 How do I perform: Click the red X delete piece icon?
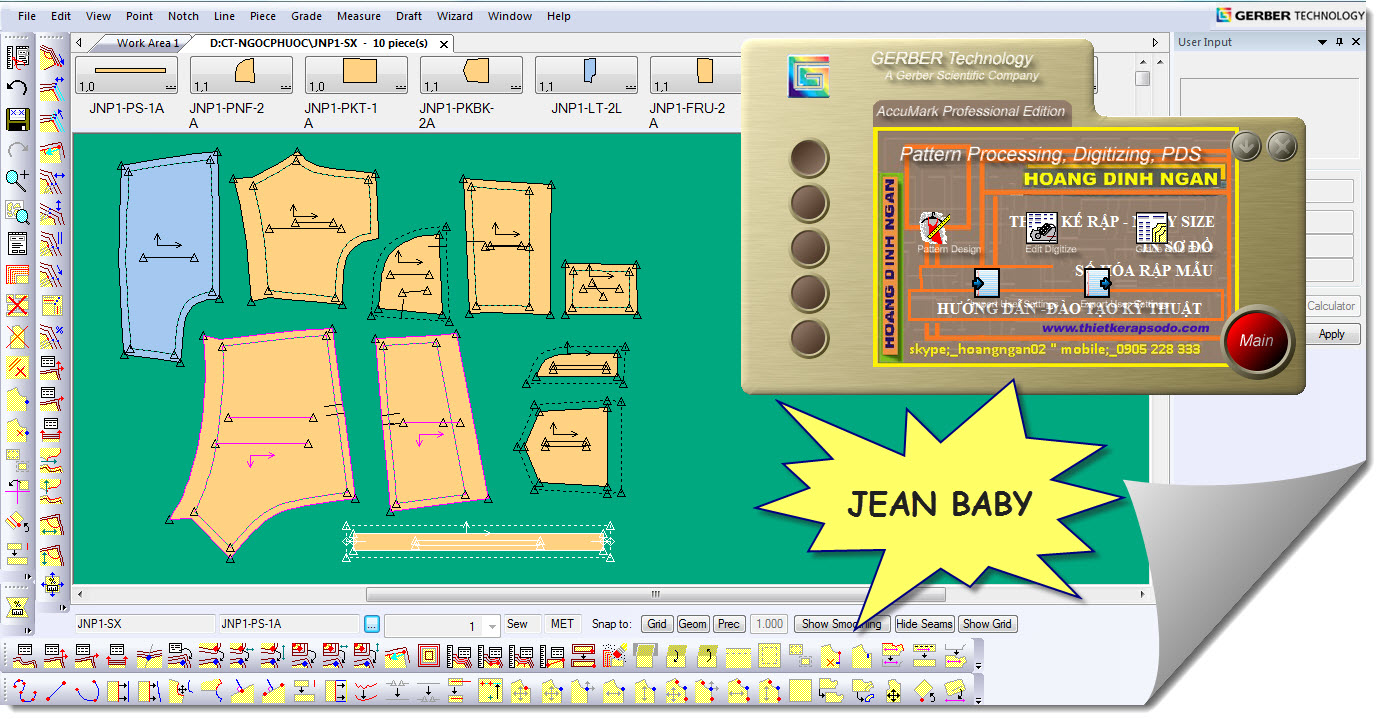pyautogui.click(x=17, y=305)
